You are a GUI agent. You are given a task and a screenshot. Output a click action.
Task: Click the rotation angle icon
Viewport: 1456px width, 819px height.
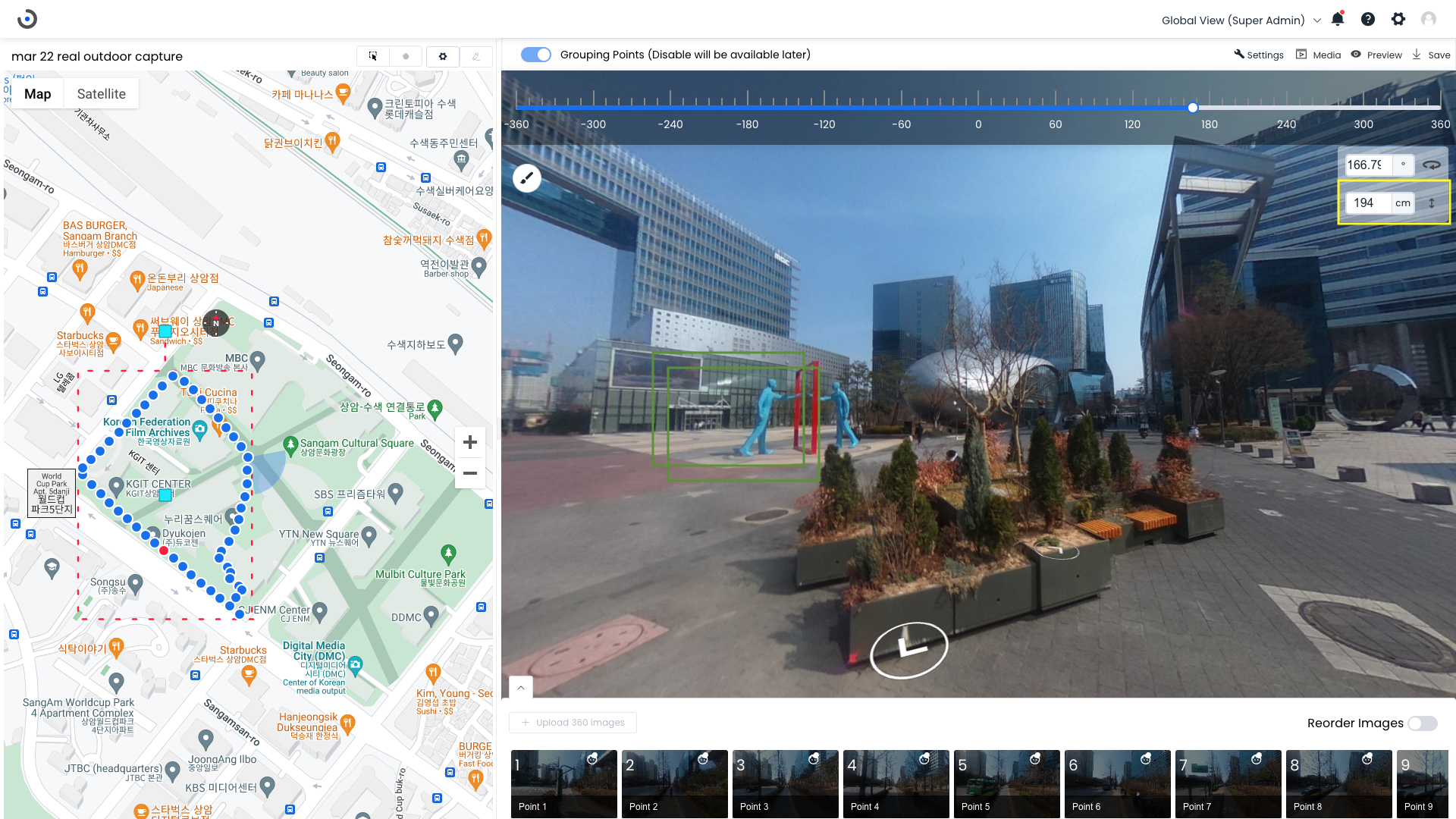pos(1432,165)
